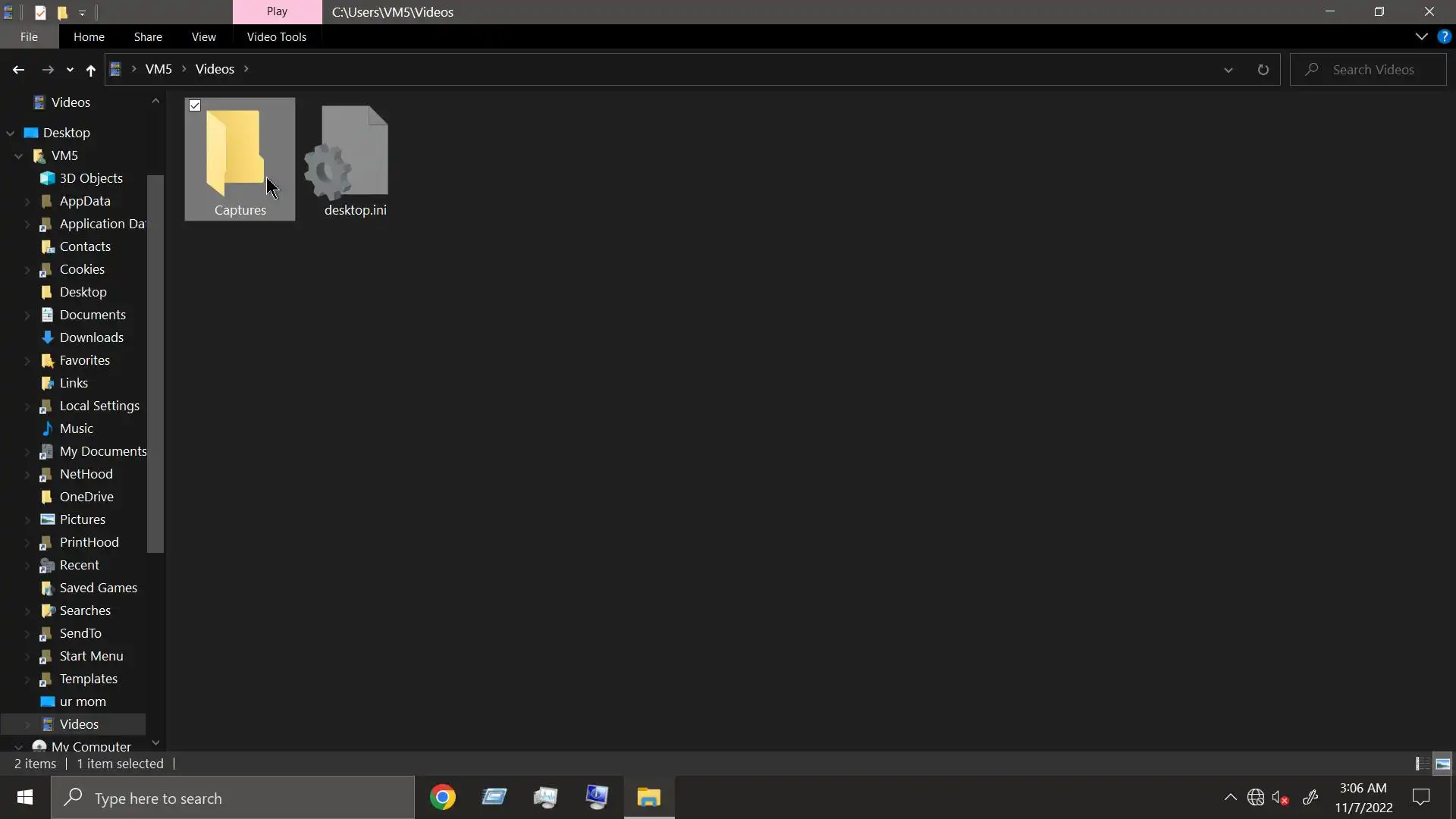The height and width of the screenshot is (819, 1456).
Task: Switch to Large icons view layout
Action: (1443, 764)
